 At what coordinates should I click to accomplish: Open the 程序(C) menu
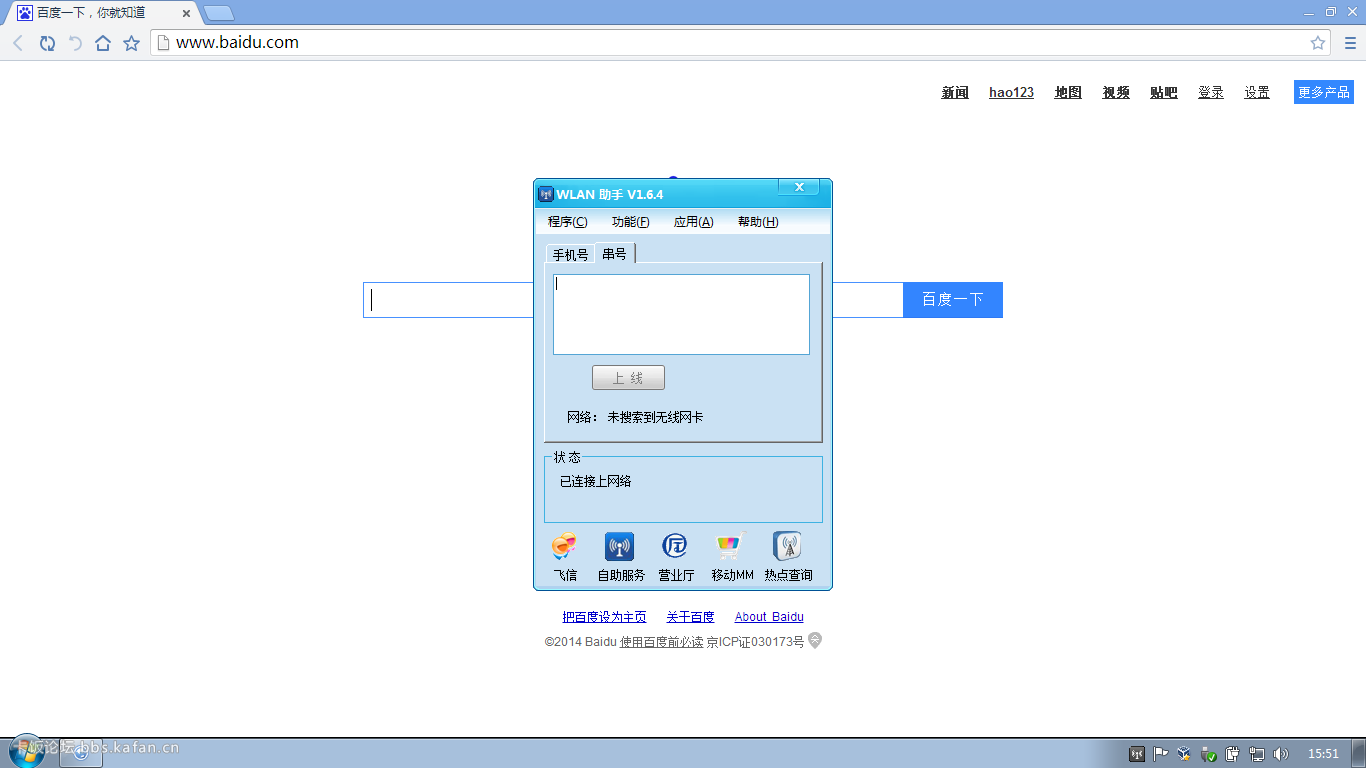(x=567, y=222)
